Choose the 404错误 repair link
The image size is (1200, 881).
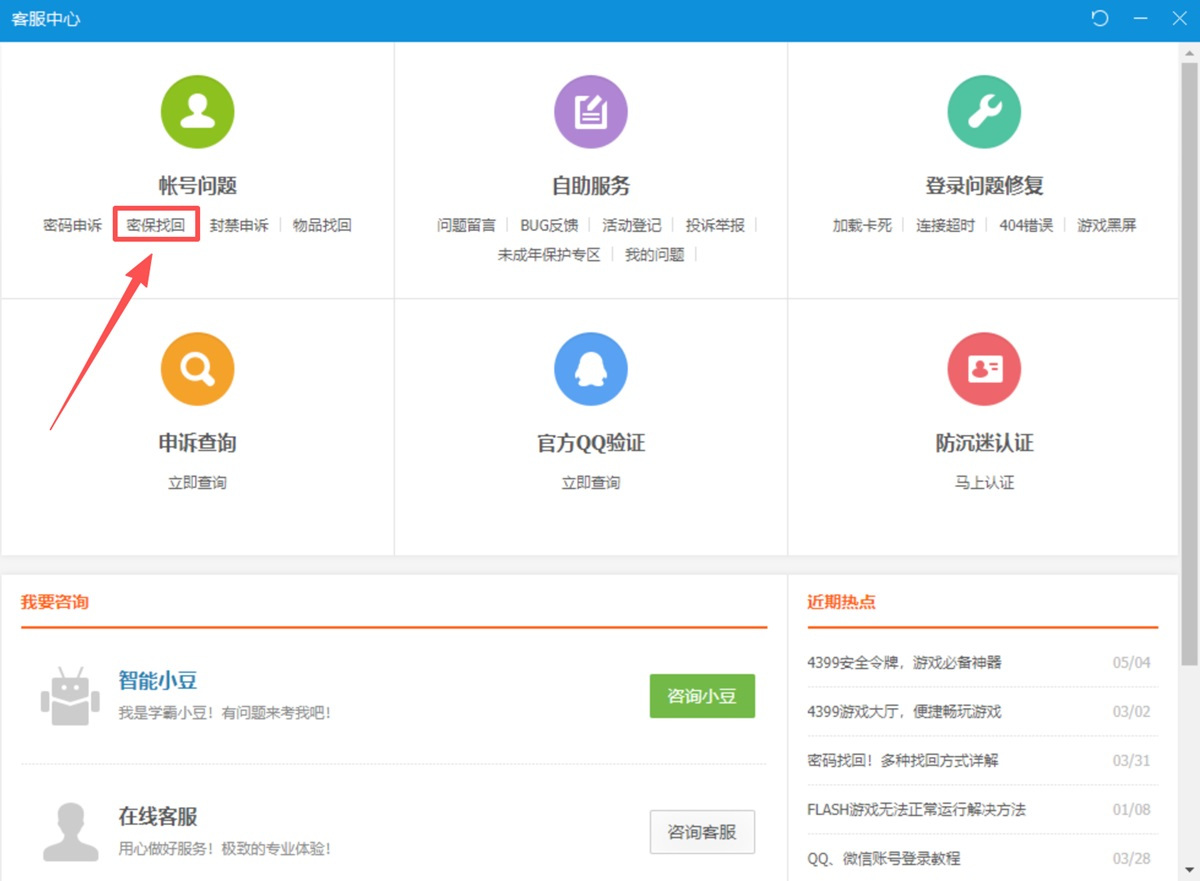tap(1026, 225)
